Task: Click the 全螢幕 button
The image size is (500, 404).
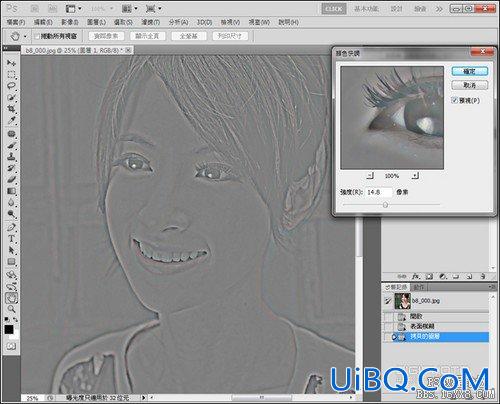Action: (x=189, y=36)
